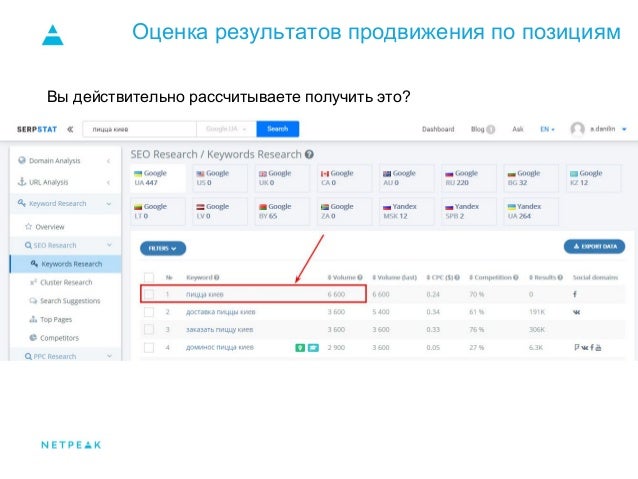Open keyword заказать пиццу киев link
Screen dimensions: 638x479
point(219,330)
